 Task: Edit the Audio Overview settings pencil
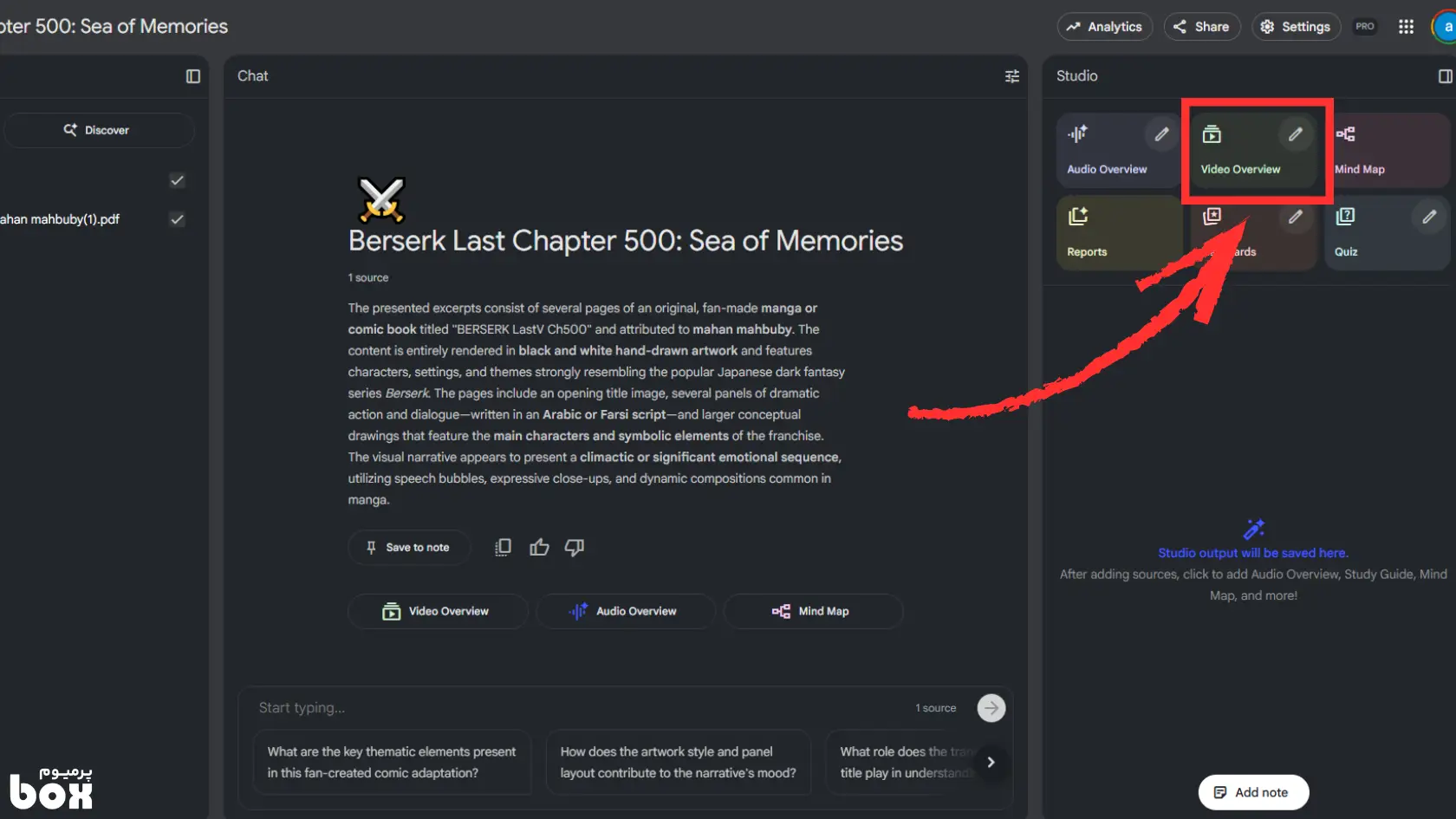[1161, 134]
